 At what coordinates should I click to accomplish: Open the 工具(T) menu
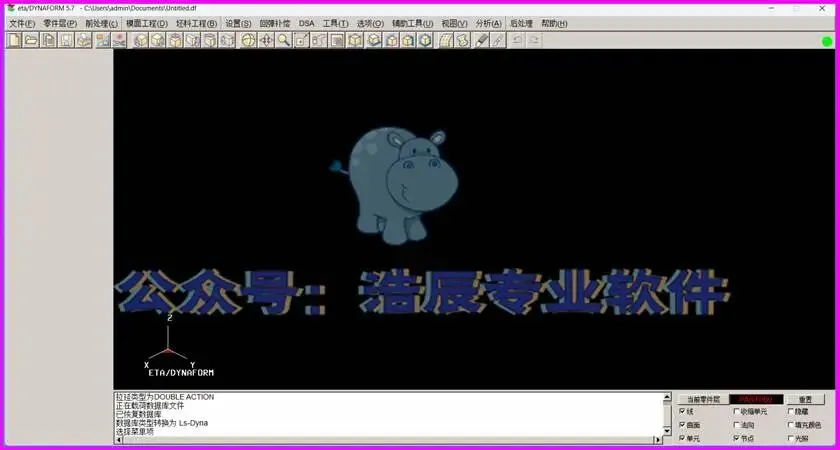click(x=335, y=24)
